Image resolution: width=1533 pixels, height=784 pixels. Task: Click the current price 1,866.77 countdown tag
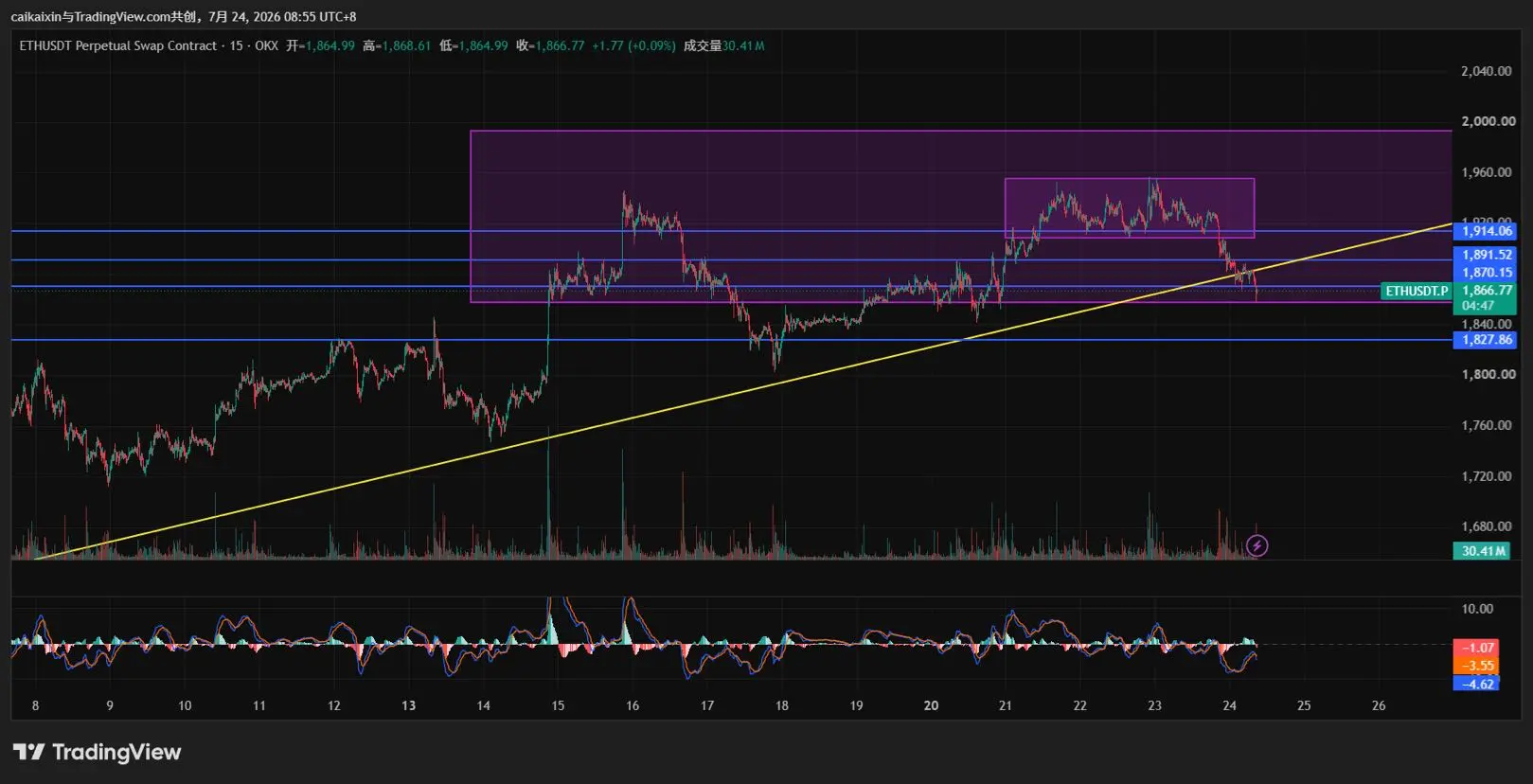[1485, 297]
